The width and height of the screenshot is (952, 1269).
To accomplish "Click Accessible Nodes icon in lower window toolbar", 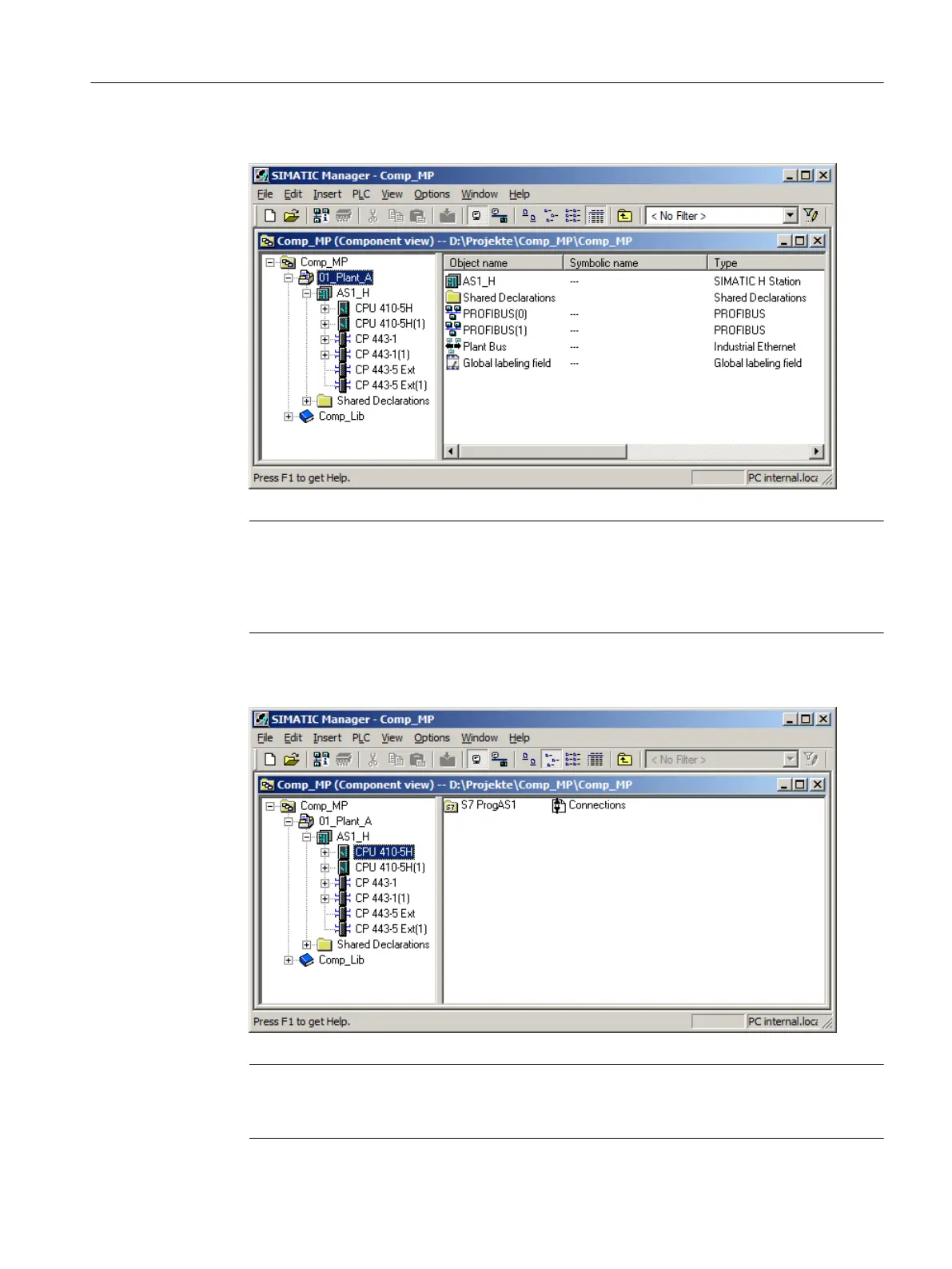I will point(321,760).
